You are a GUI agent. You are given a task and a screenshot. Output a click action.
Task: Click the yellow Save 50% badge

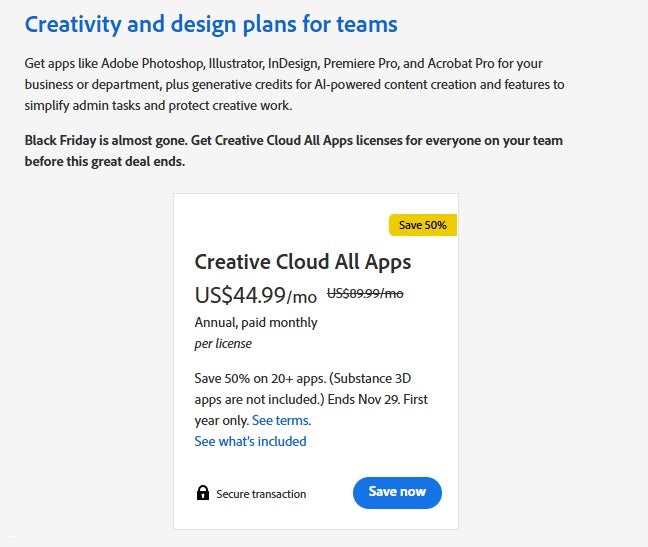423,225
